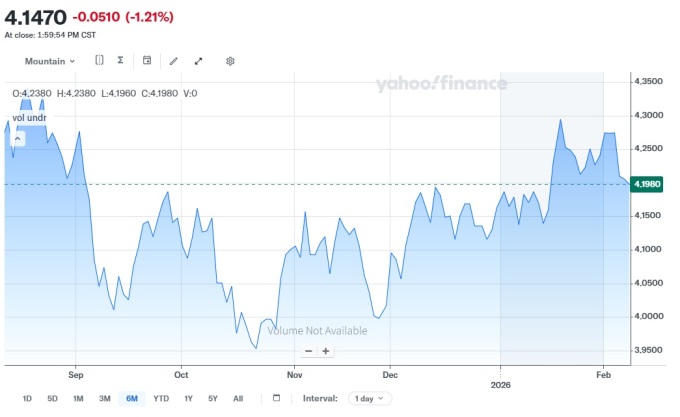Open the comparison brackets tool

99,61
